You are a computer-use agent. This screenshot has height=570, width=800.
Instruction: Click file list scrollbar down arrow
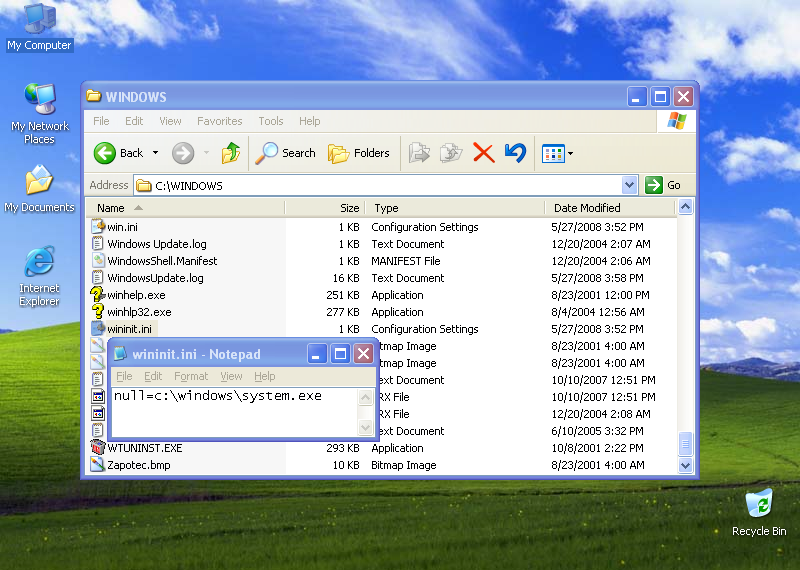tap(685, 465)
